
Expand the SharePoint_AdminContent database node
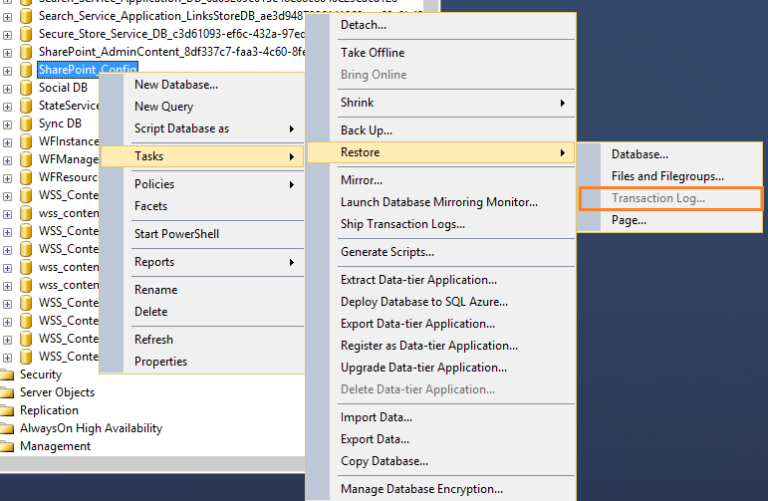7,53
